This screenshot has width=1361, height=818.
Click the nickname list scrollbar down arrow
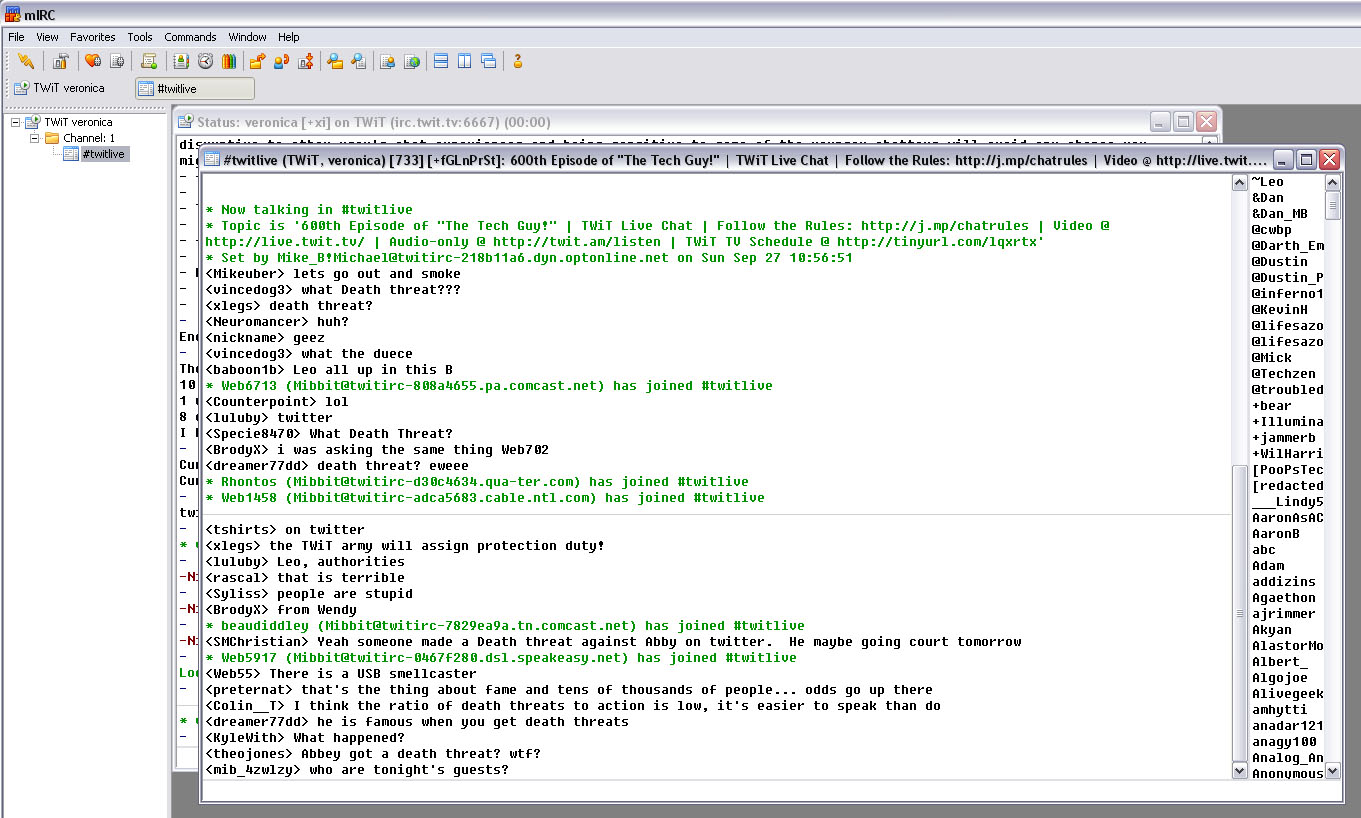[x=1332, y=771]
